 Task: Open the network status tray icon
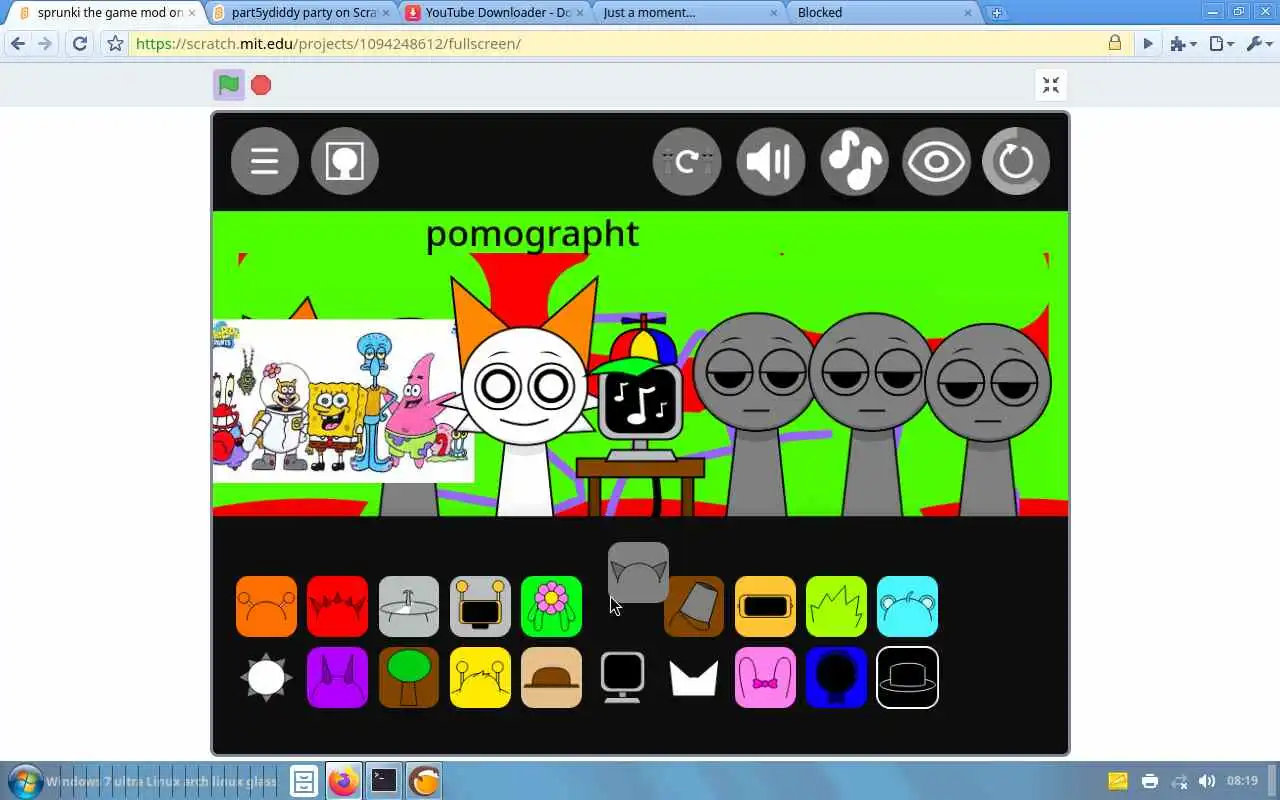[x=1180, y=781]
